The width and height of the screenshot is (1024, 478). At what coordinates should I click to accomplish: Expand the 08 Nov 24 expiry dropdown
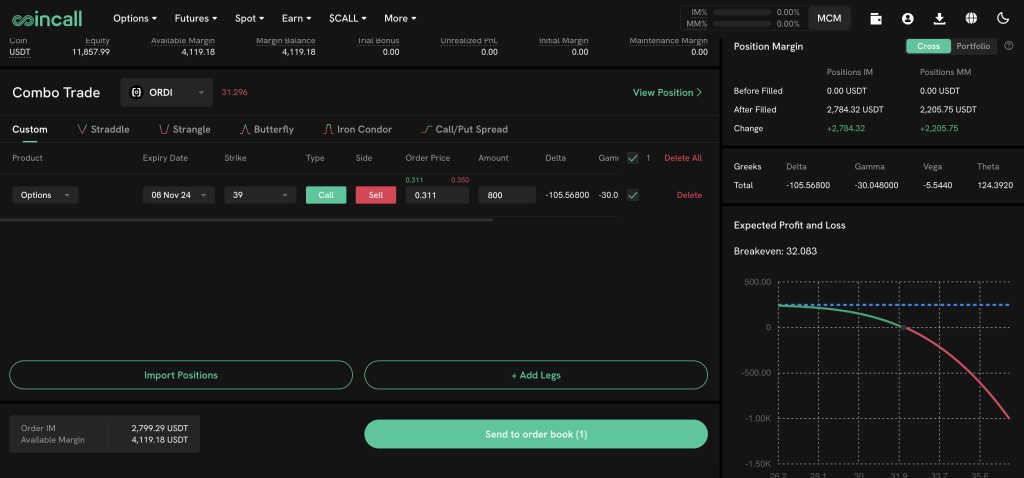pos(178,196)
